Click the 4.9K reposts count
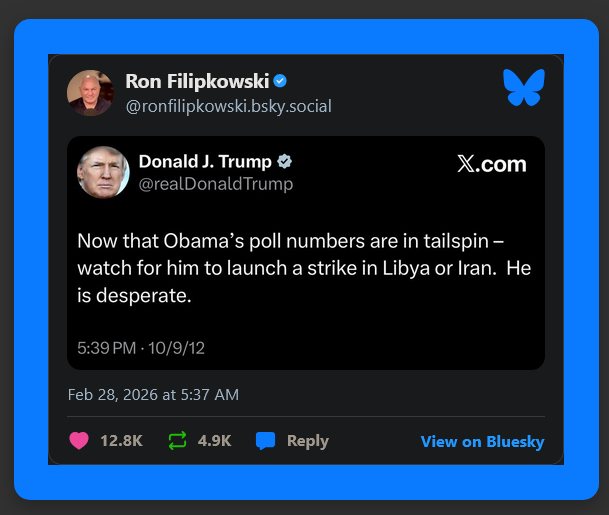Screen dimensions: 609x515 pyautogui.click(x=215, y=441)
